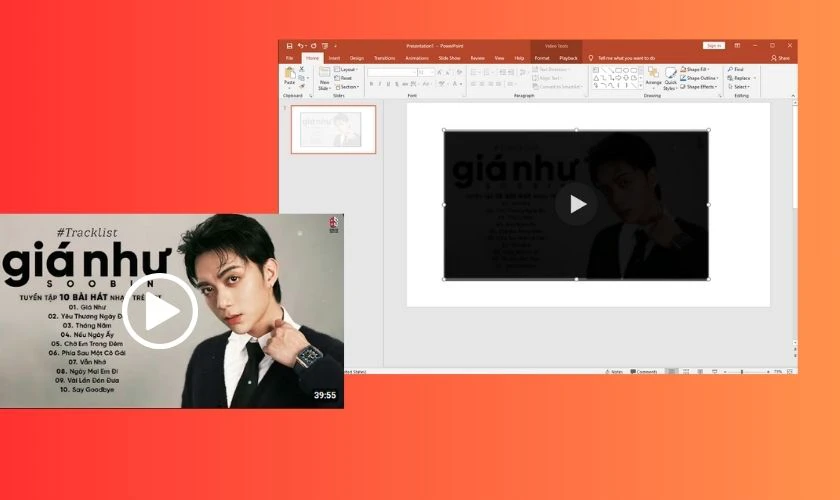Undo the last action in PowerPoint

point(301,46)
